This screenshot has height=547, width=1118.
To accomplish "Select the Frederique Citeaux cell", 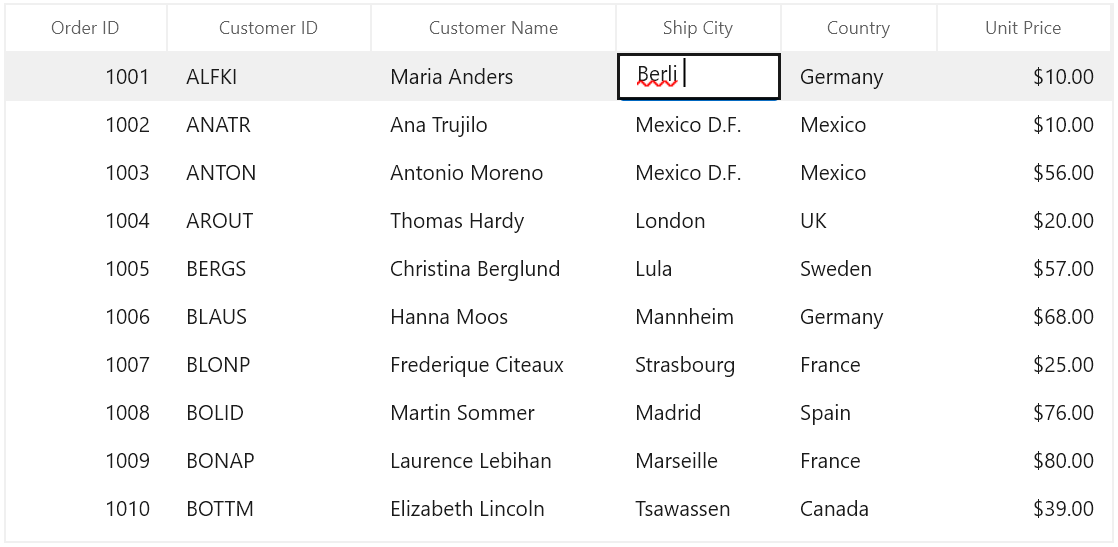I will pos(477,365).
